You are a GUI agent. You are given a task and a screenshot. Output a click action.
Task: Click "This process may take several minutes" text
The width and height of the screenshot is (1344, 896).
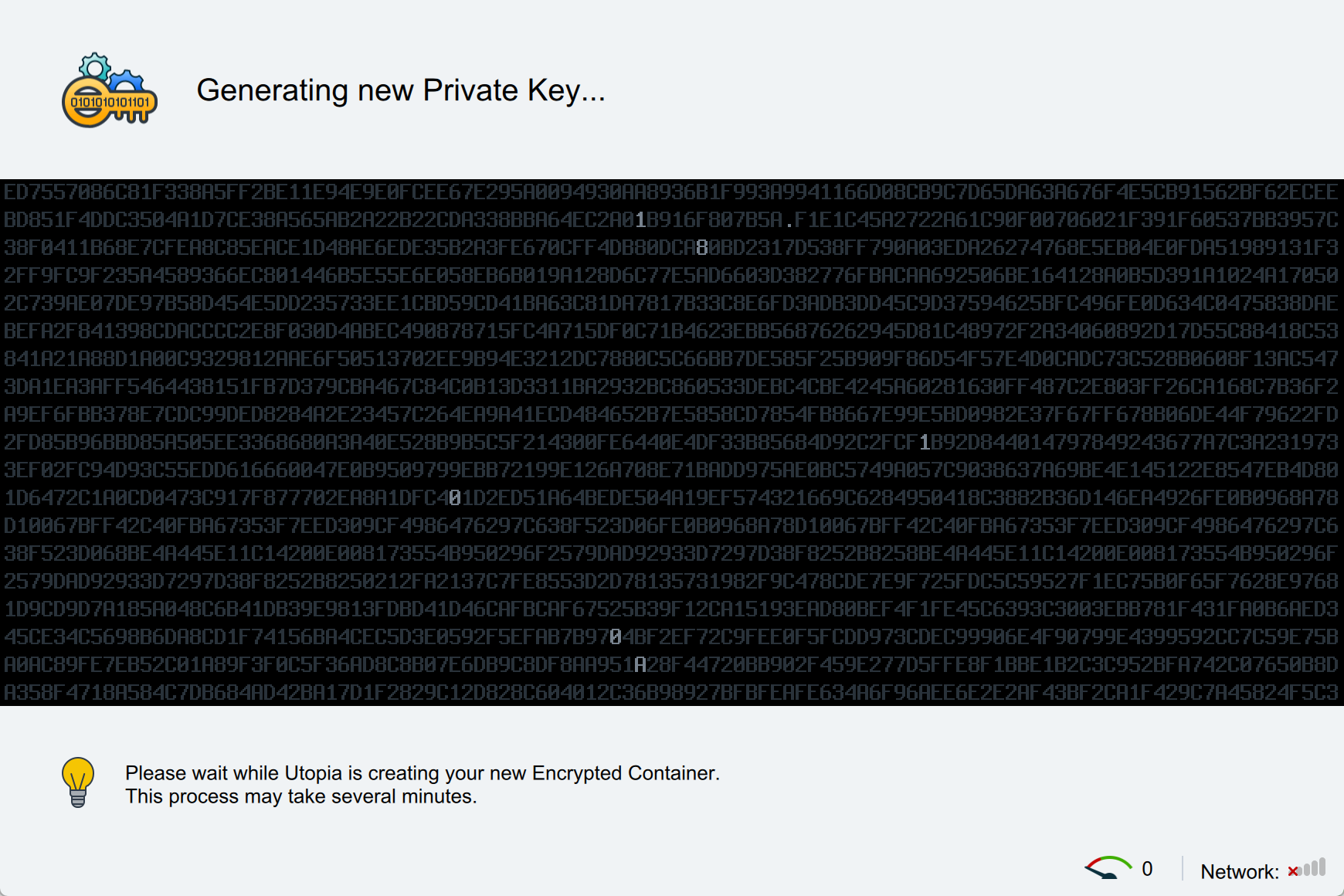point(300,796)
